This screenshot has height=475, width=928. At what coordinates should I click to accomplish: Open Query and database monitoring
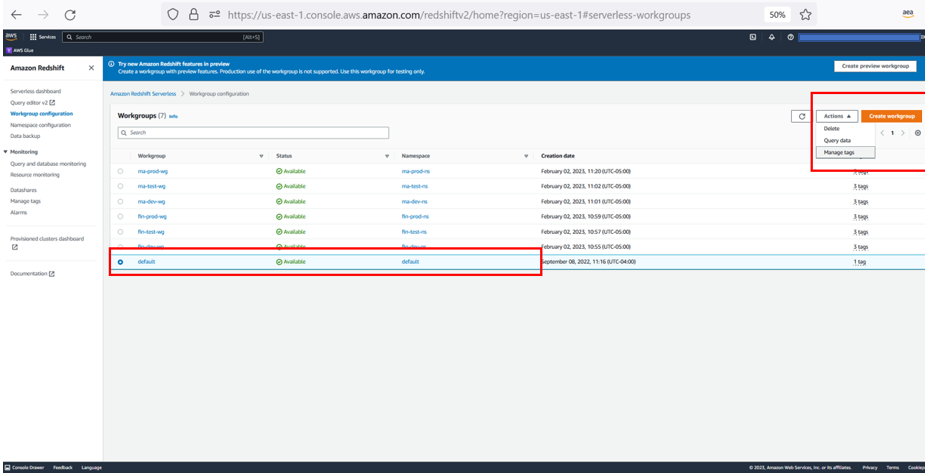(x=48, y=164)
